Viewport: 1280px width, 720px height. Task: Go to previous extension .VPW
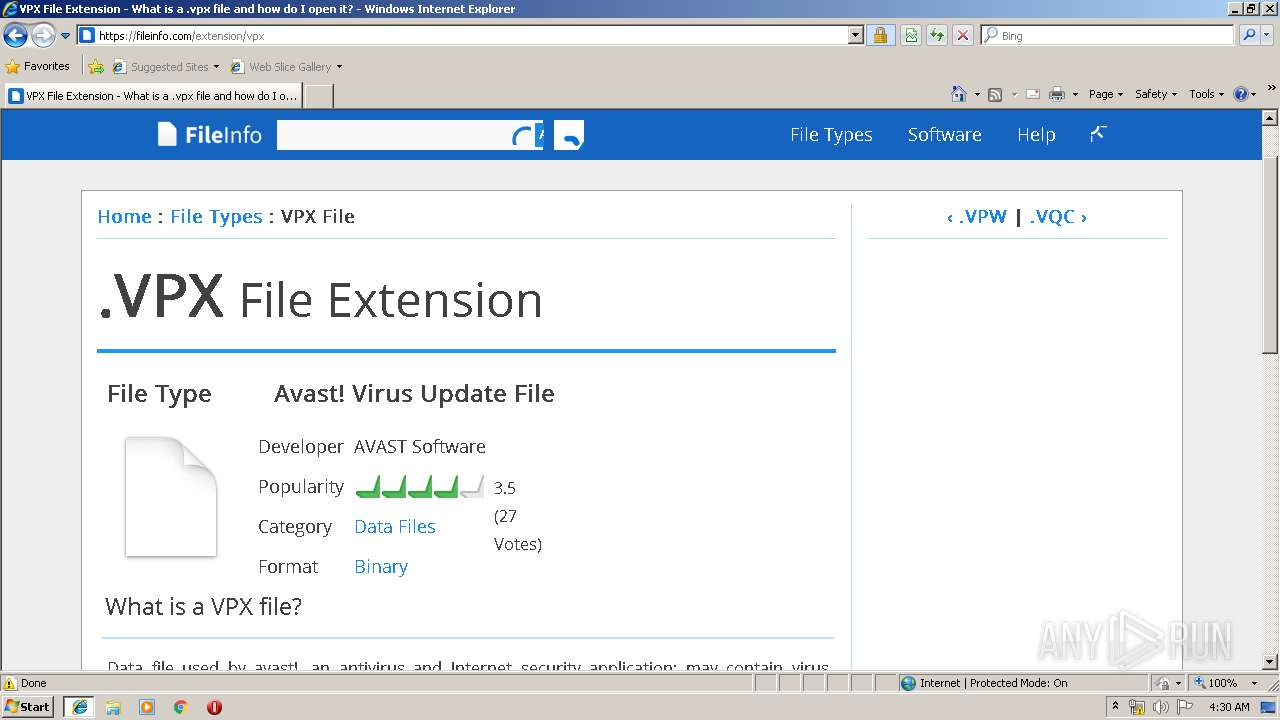(977, 216)
